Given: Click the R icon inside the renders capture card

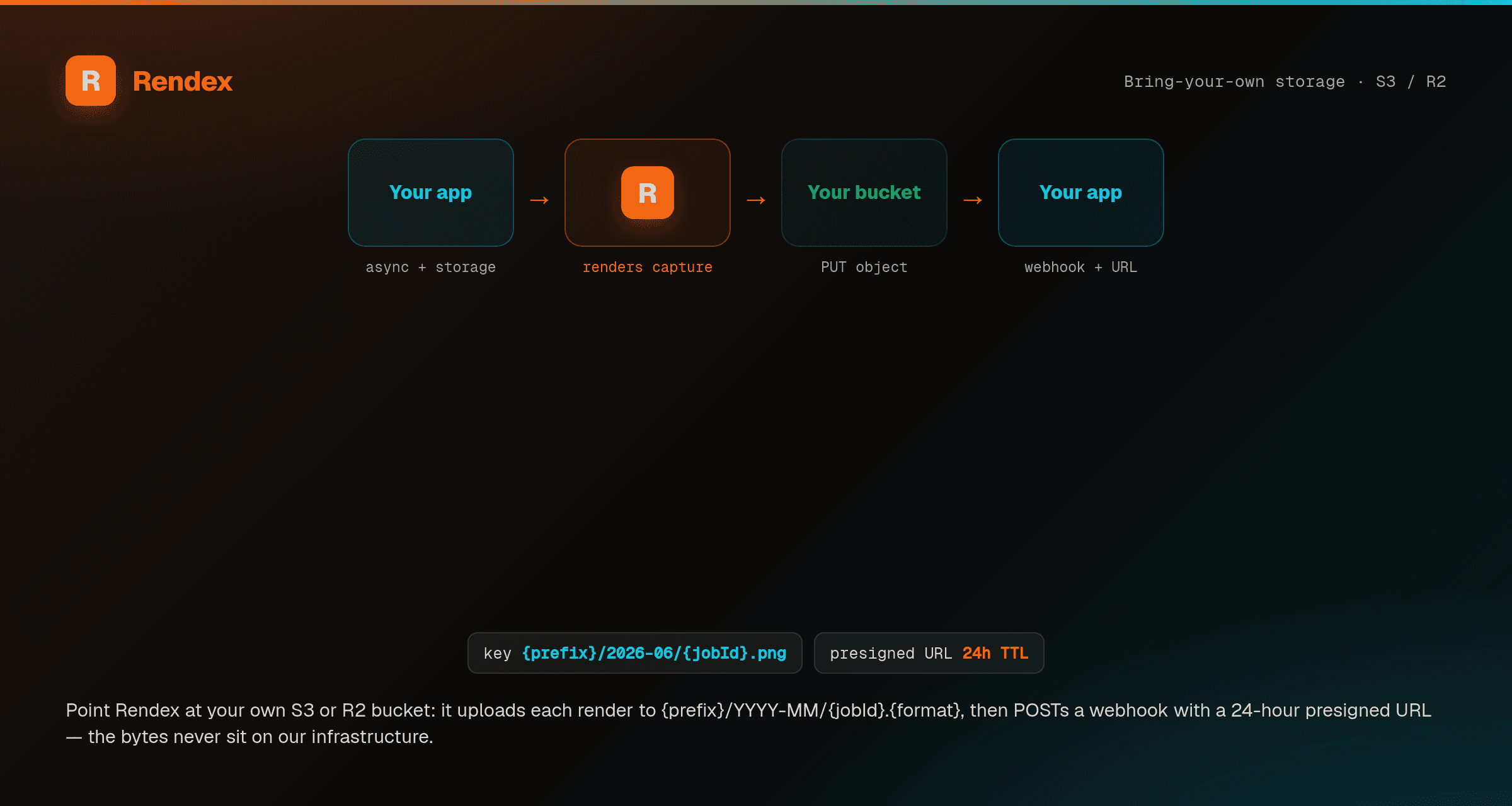Looking at the screenshot, I should pos(648,193).
